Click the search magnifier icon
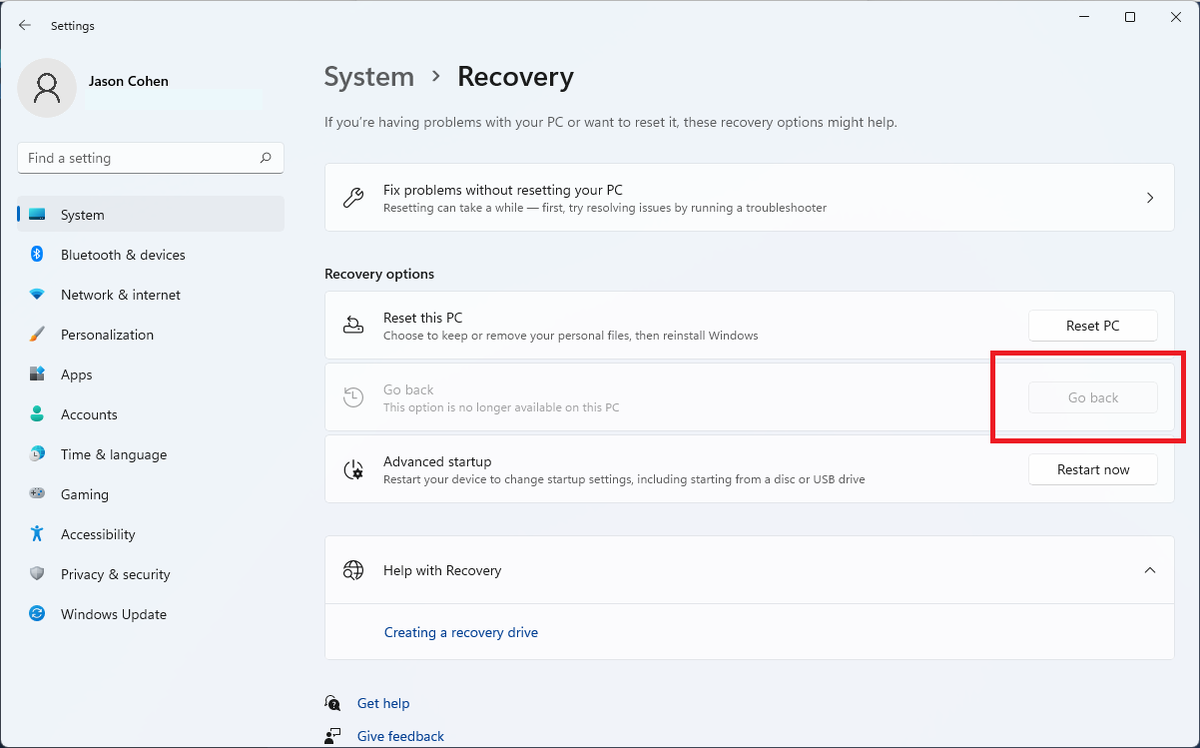Viewport: 1200px width, 748px height. coord(266,157)
